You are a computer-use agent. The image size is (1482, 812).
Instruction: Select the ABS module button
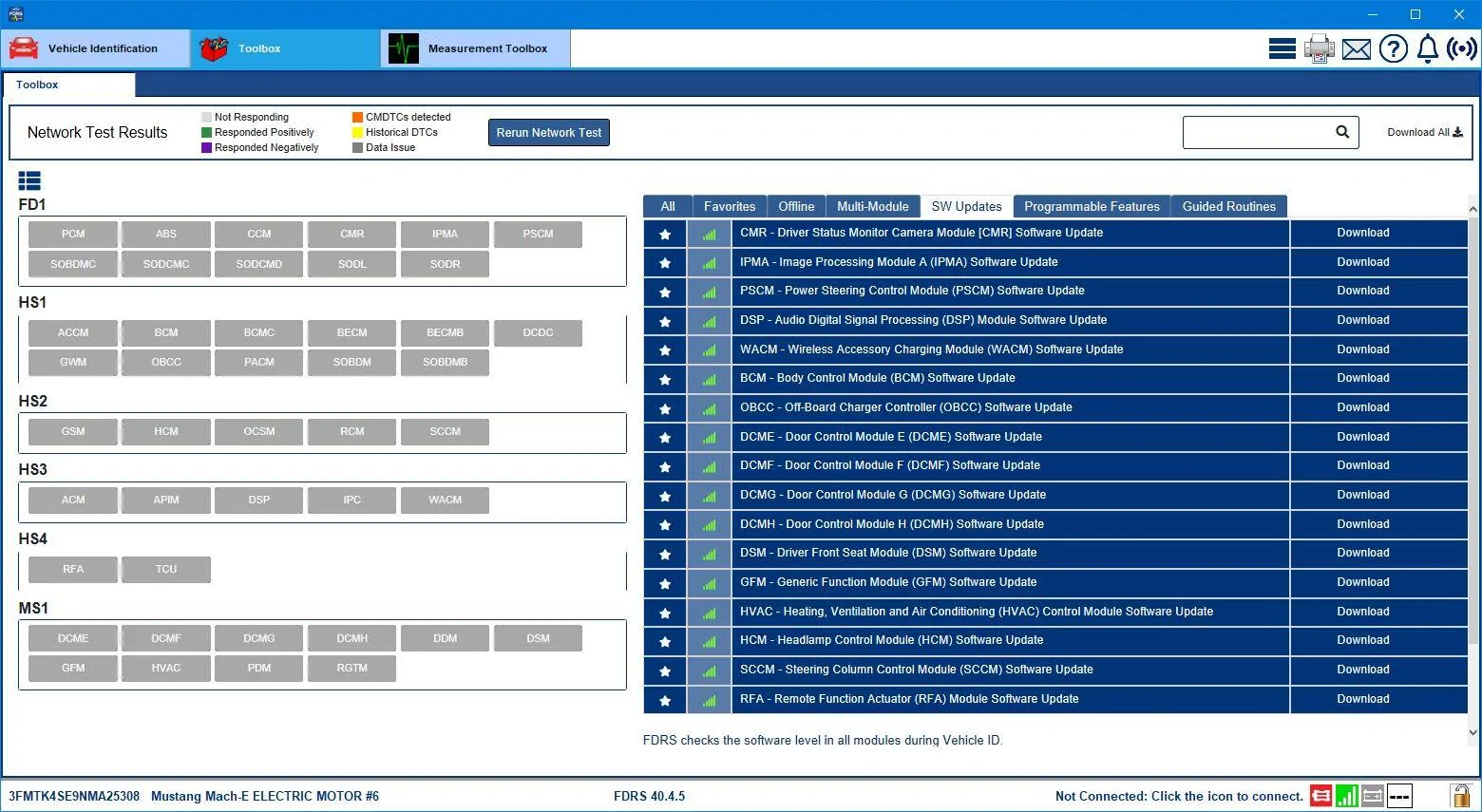(166, 234)
